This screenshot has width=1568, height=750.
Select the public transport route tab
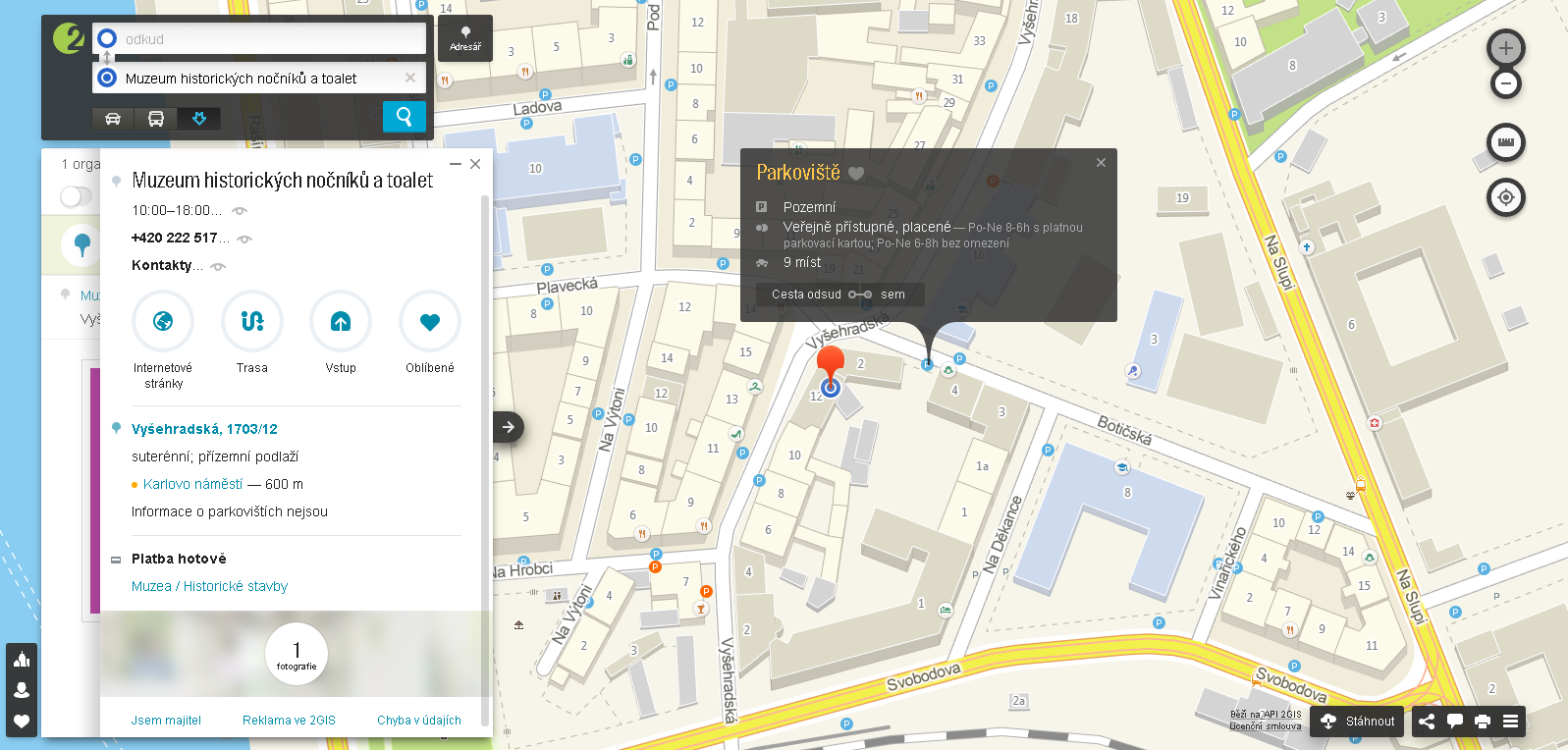pos(155,119)
